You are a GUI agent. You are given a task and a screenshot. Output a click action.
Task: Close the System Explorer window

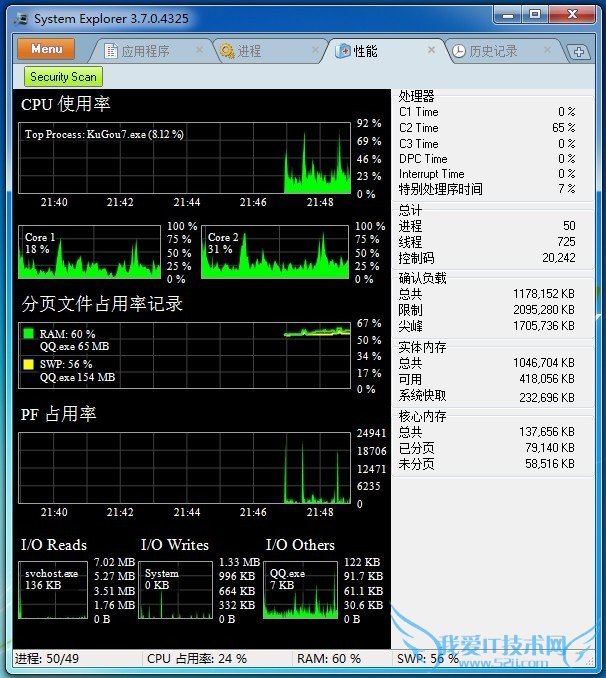[x=573, y=15]
